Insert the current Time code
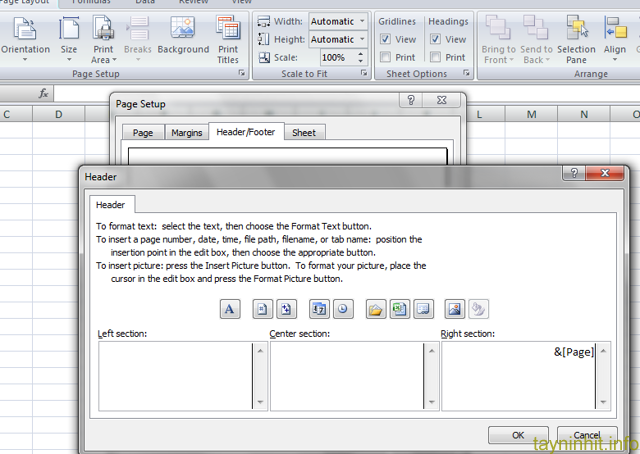The width and height of the screenshot is (640, 454). pyautogui.click(x=341, y=309)
